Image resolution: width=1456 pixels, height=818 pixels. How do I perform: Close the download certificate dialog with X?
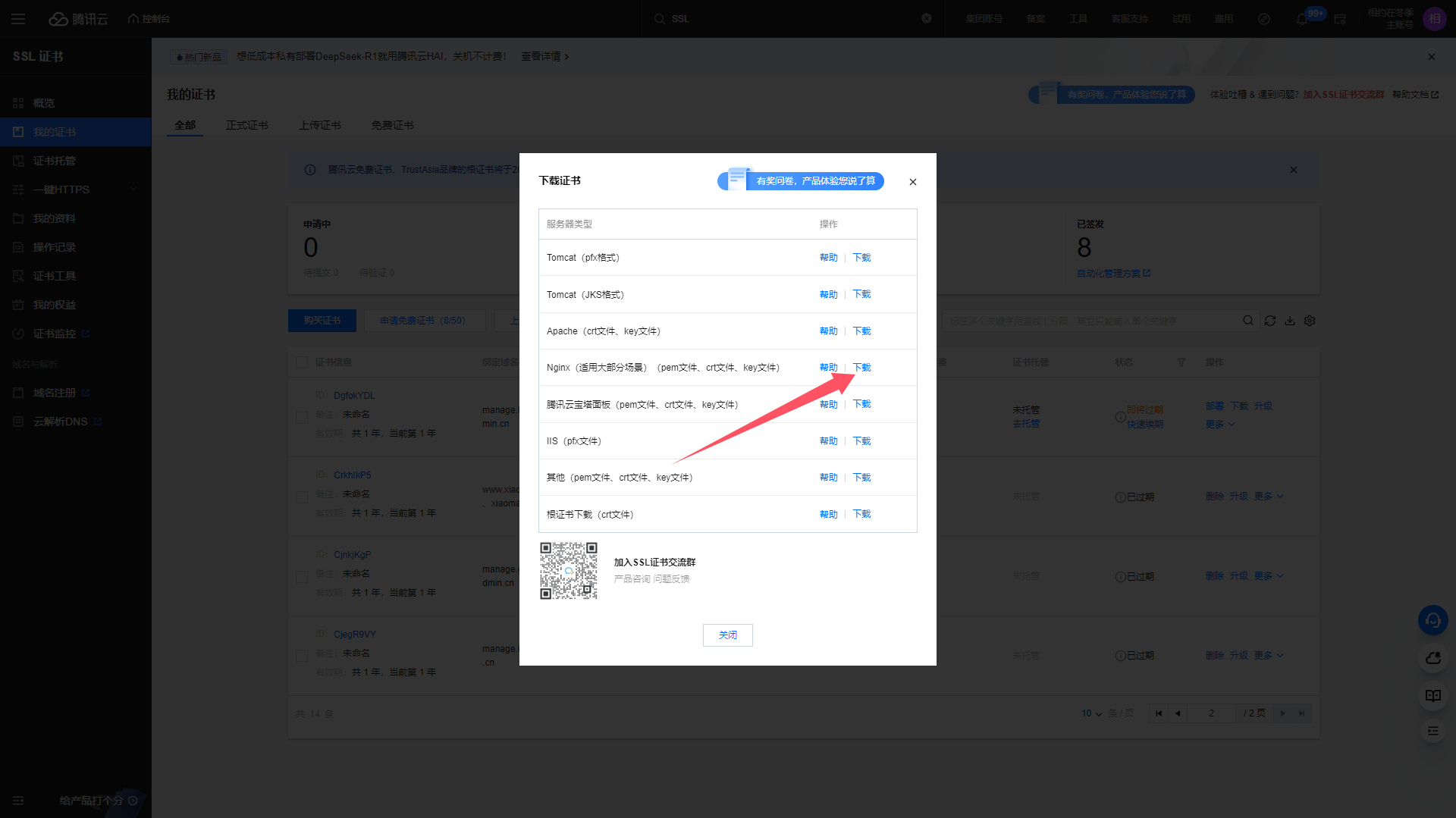[x=913, y=182]
